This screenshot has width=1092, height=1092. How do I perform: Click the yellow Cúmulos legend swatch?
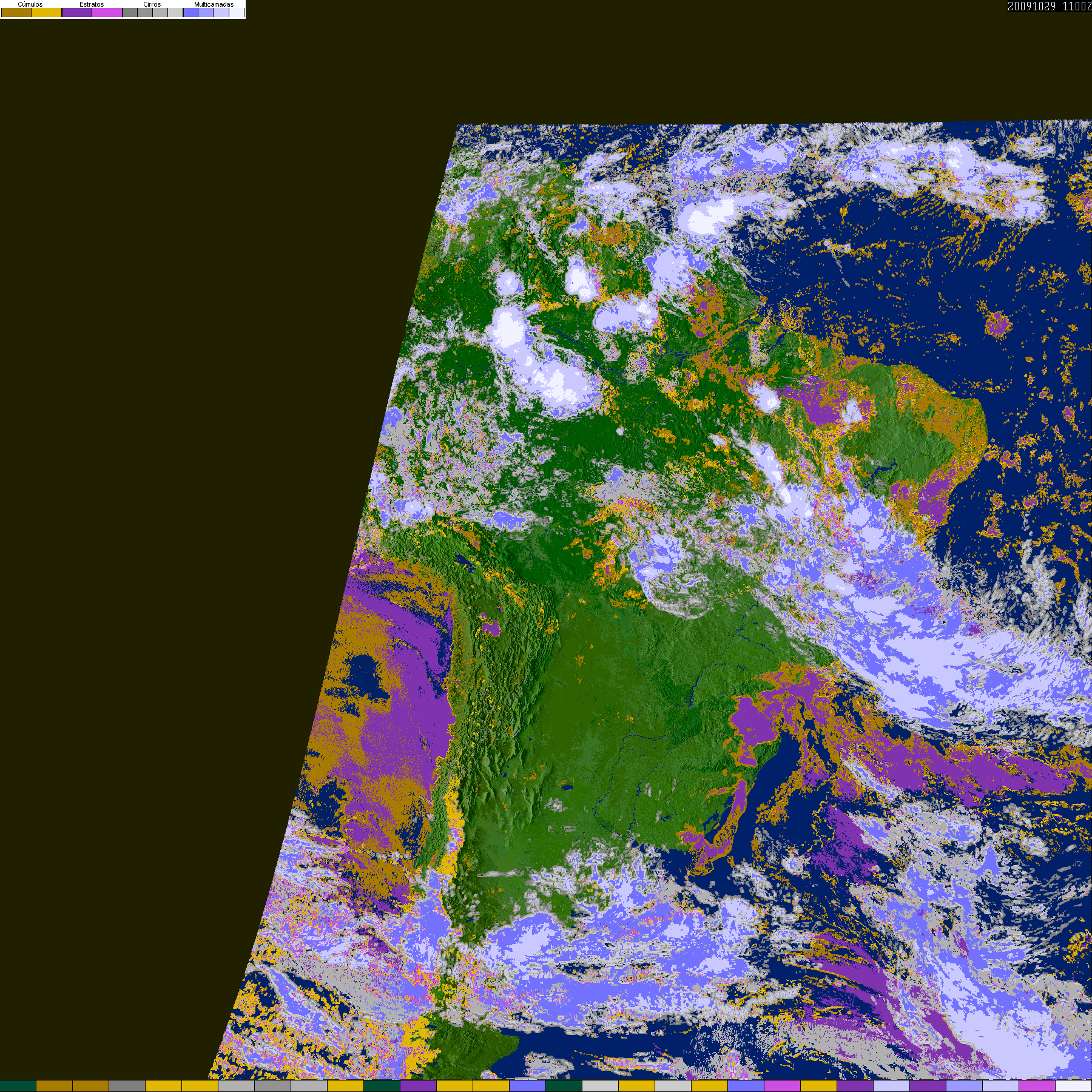(47, 12)
